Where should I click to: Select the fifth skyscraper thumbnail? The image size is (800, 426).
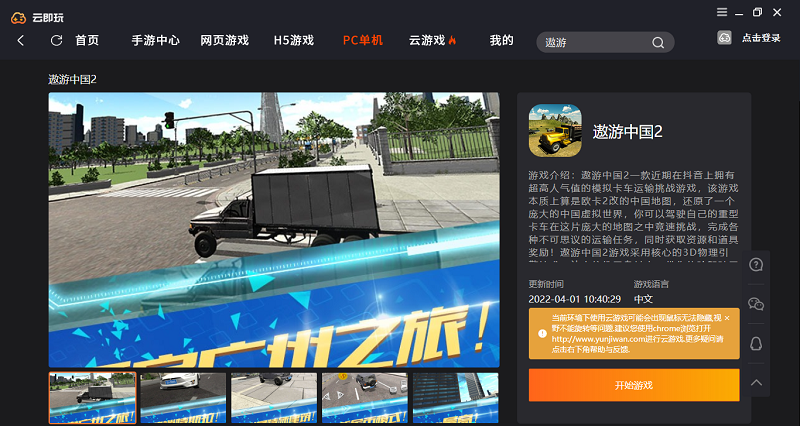pyautogui.click(x=456, y=398)
